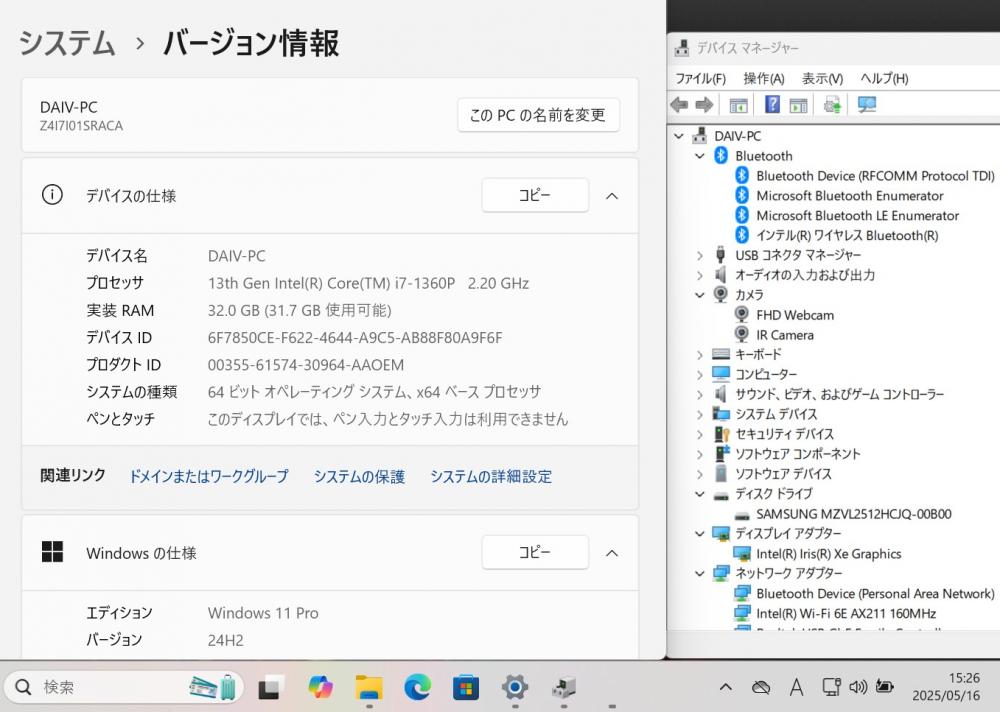Select the ディスプレイ アダプター category label
1000x712 pixels.
point(788,533)
